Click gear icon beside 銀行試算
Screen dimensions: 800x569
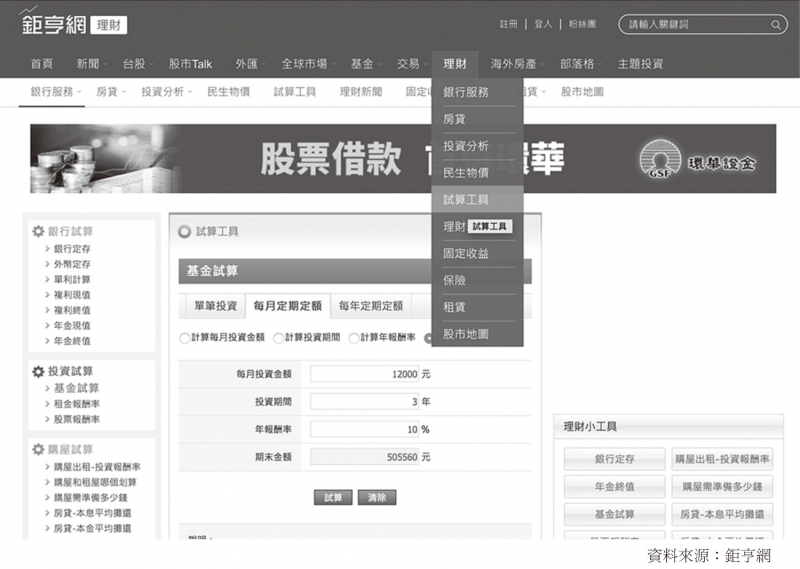pyautogui.click(x=38, y=231)
